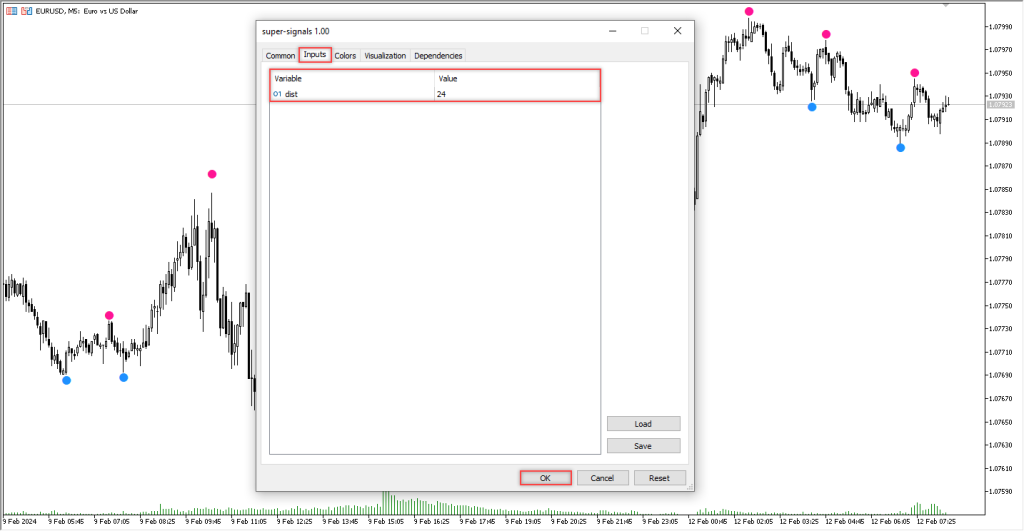This screenshot has width=1024, height=531.
Task: Save the current input settings
Action: click(643, 446)
